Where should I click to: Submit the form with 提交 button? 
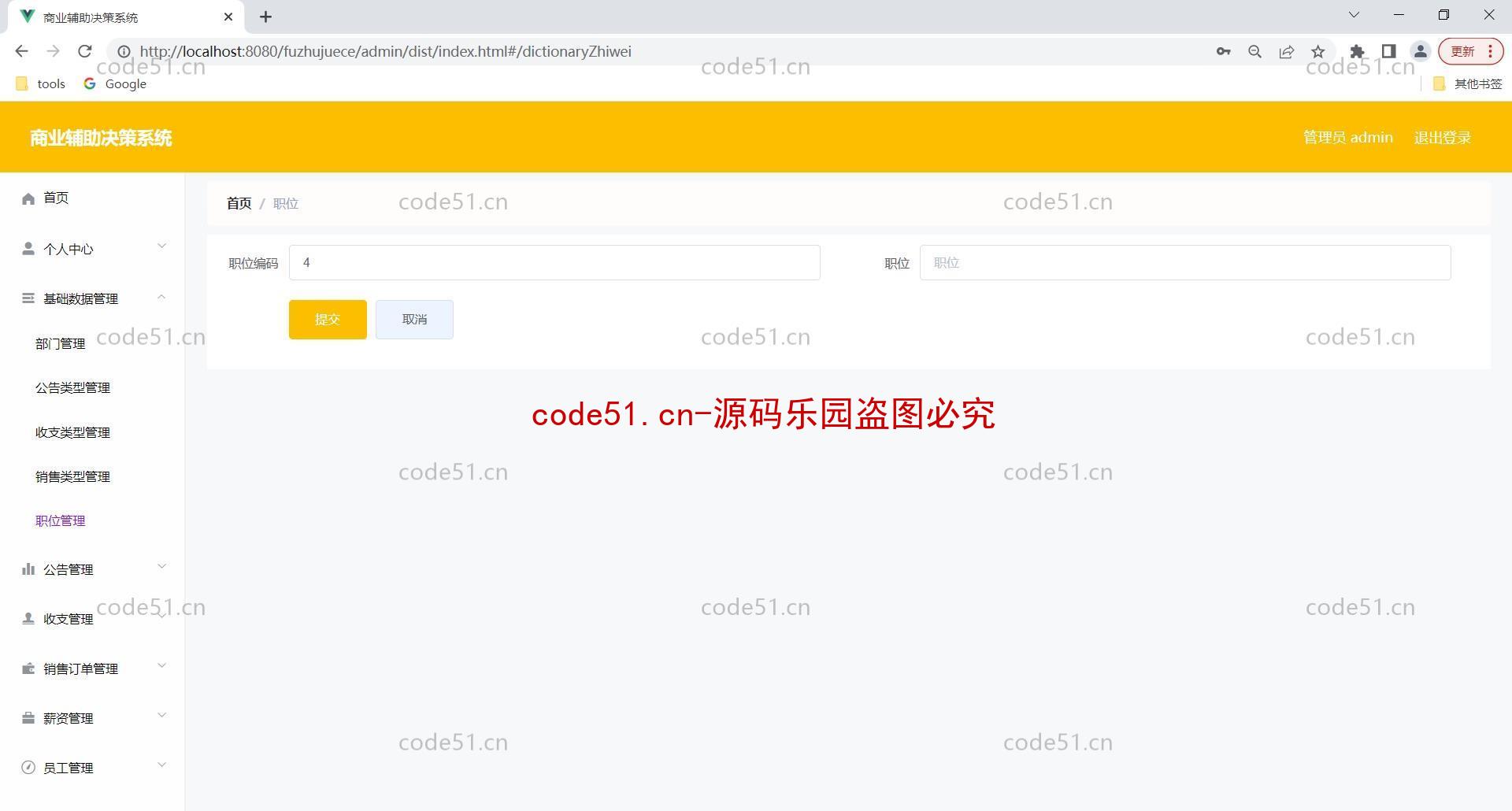tap(328, 320)
